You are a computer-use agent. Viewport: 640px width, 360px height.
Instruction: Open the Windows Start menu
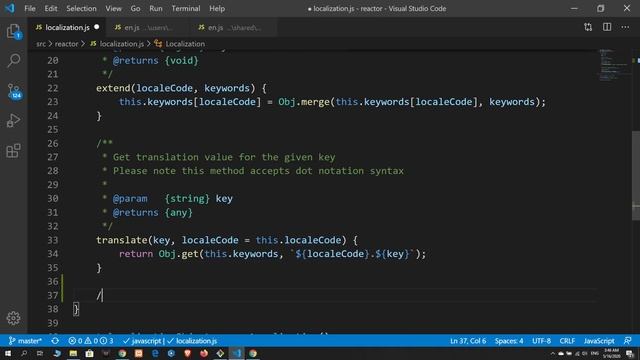(8, 353)
